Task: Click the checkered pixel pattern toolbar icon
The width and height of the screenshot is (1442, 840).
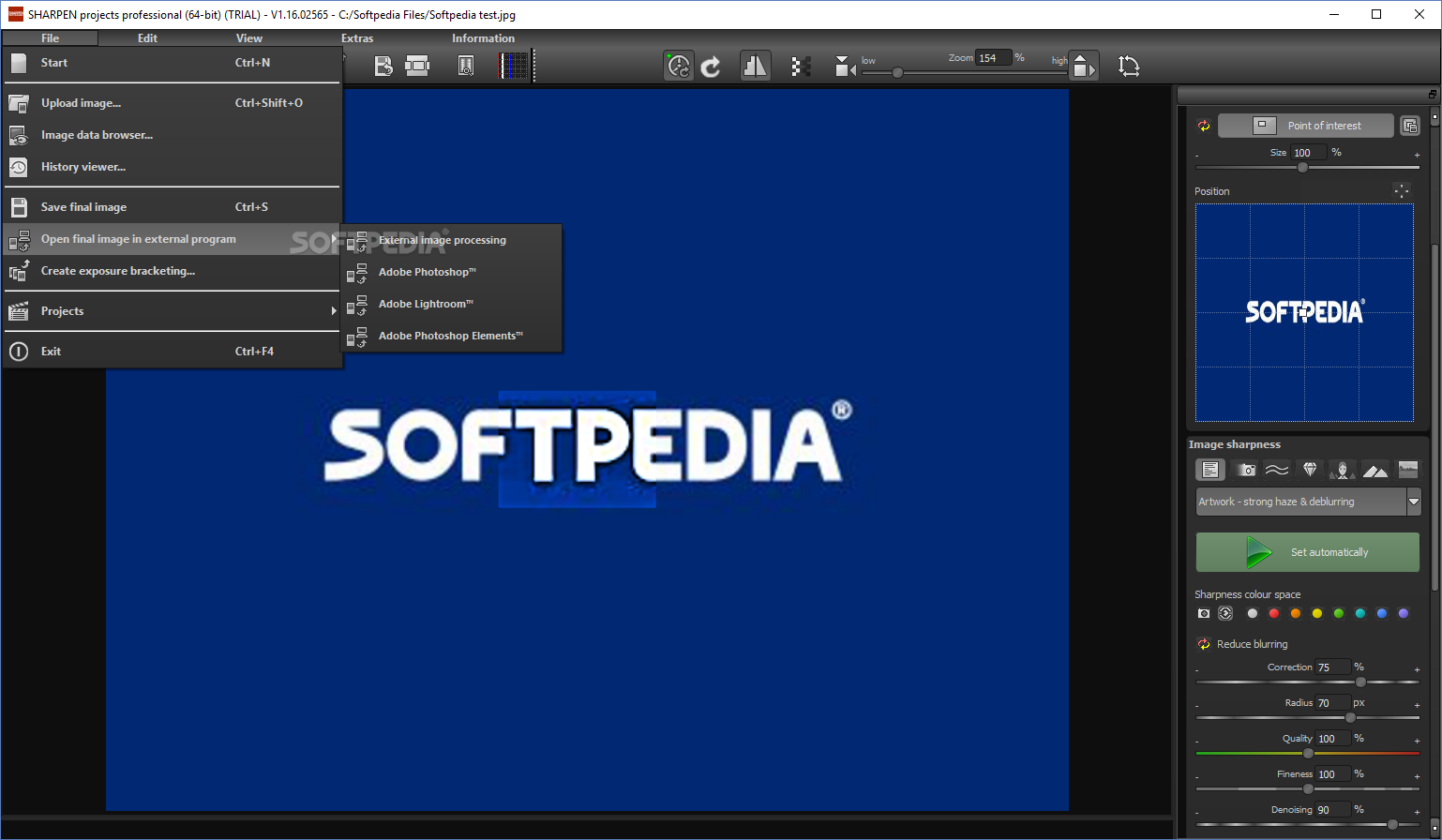Action: coord(800,66)
